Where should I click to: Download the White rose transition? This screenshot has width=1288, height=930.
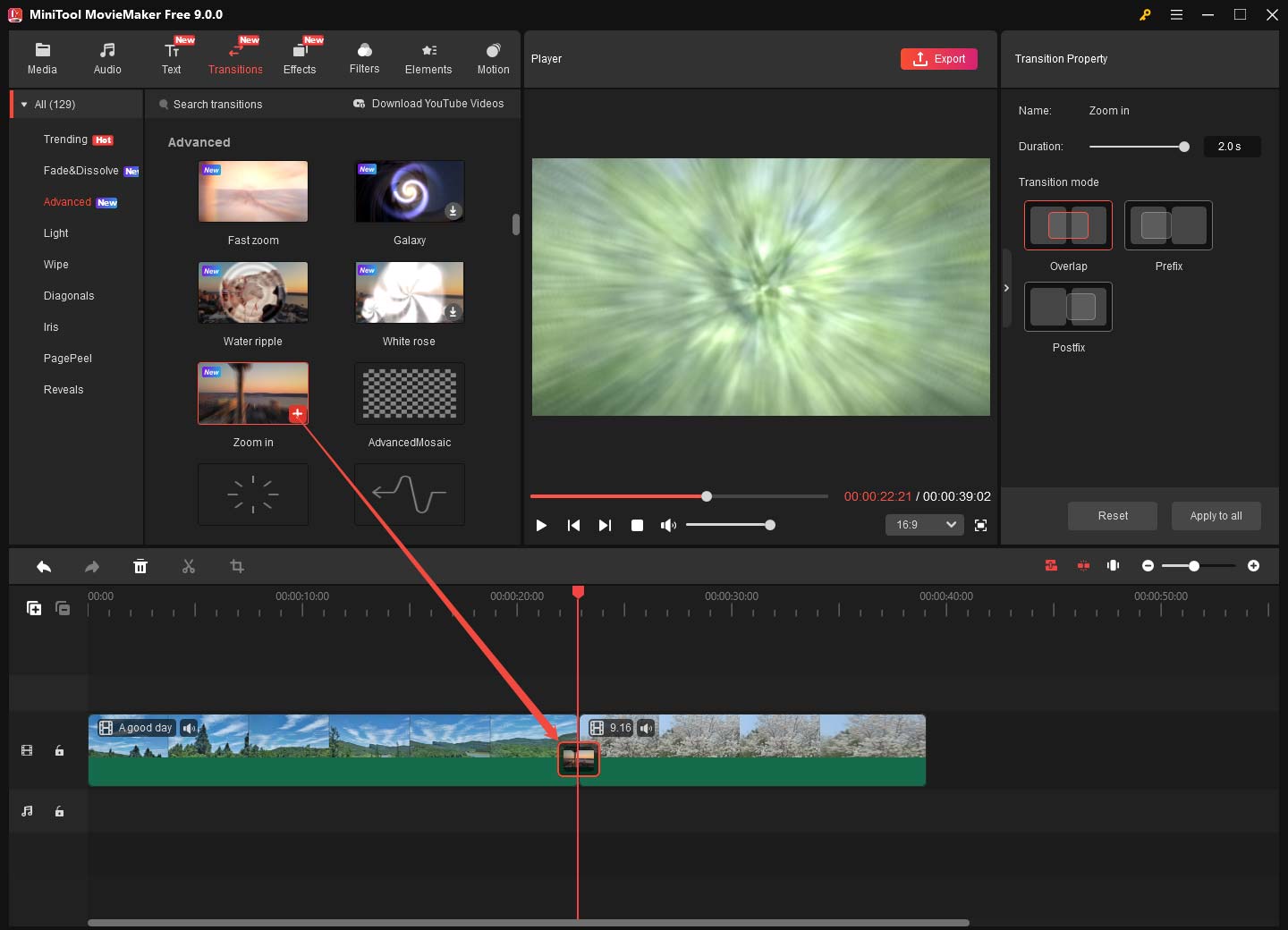pyautogui.click(x=453, y=312)
